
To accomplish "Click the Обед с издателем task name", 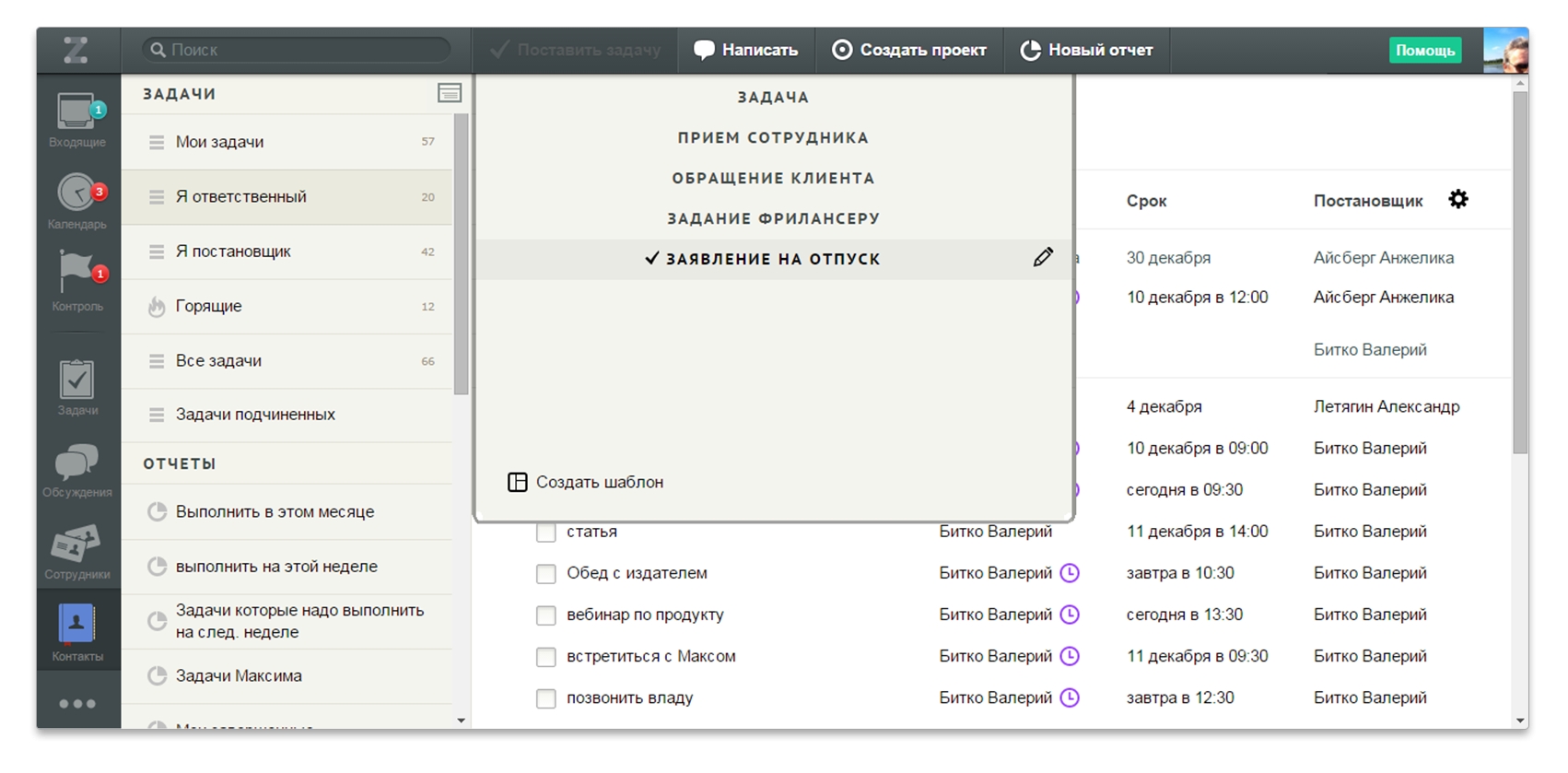I will 637,573.
